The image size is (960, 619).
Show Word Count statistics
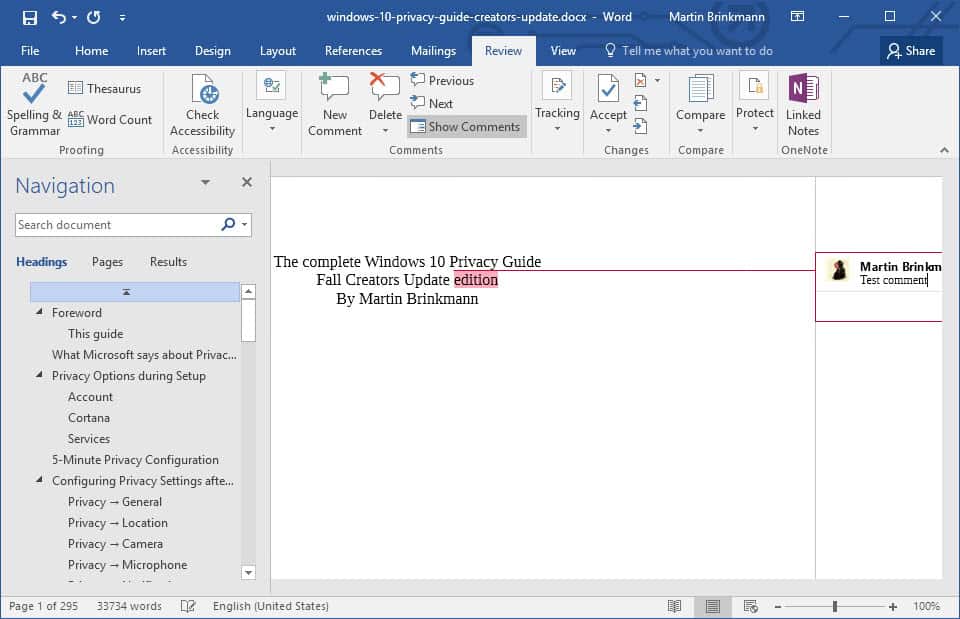point(110,119)
